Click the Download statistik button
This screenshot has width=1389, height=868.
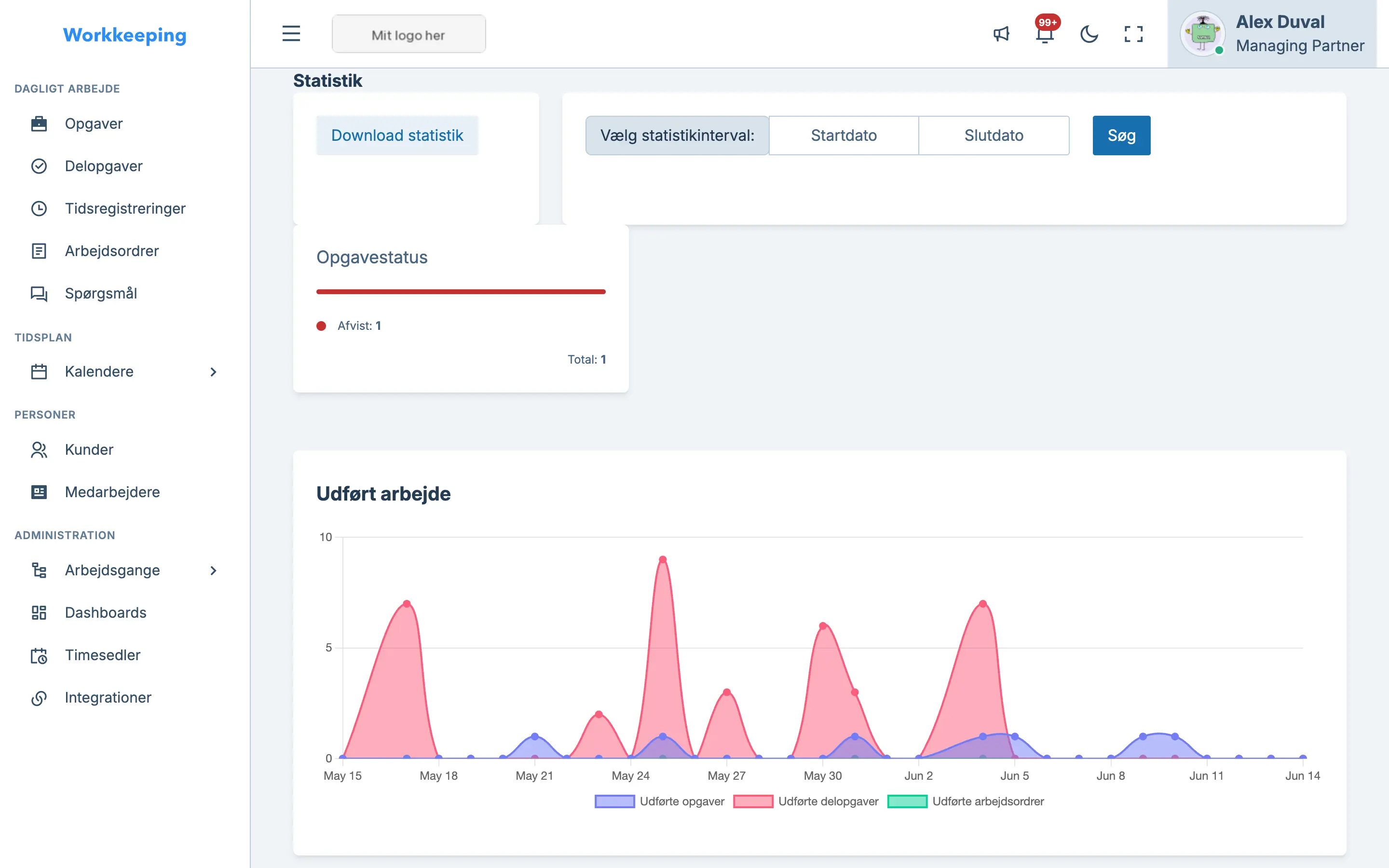pyautogui.click(x=397, y=136)
